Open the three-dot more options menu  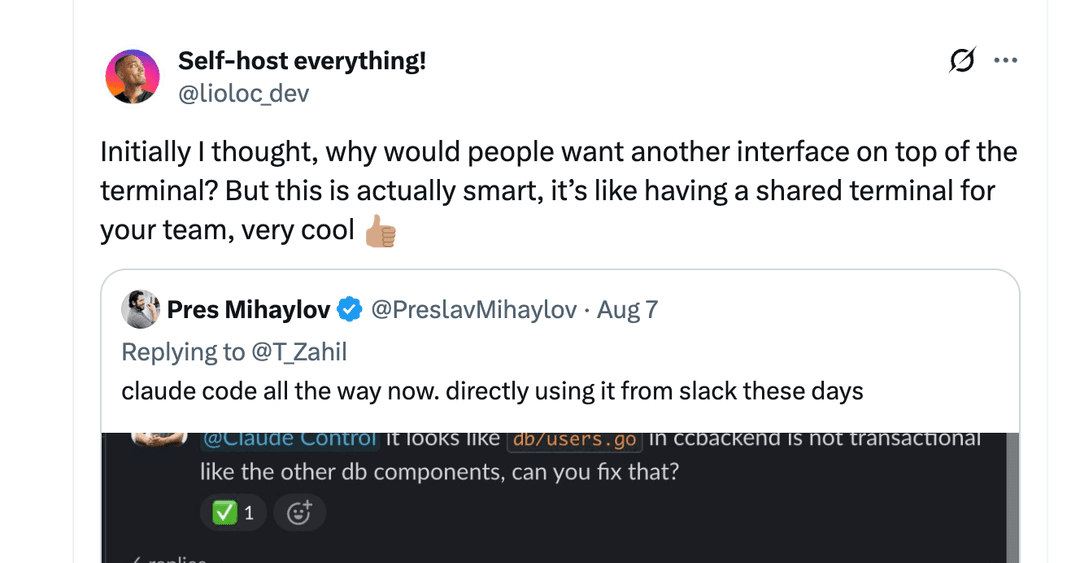pyautogui.click(x=1005, y=61)
